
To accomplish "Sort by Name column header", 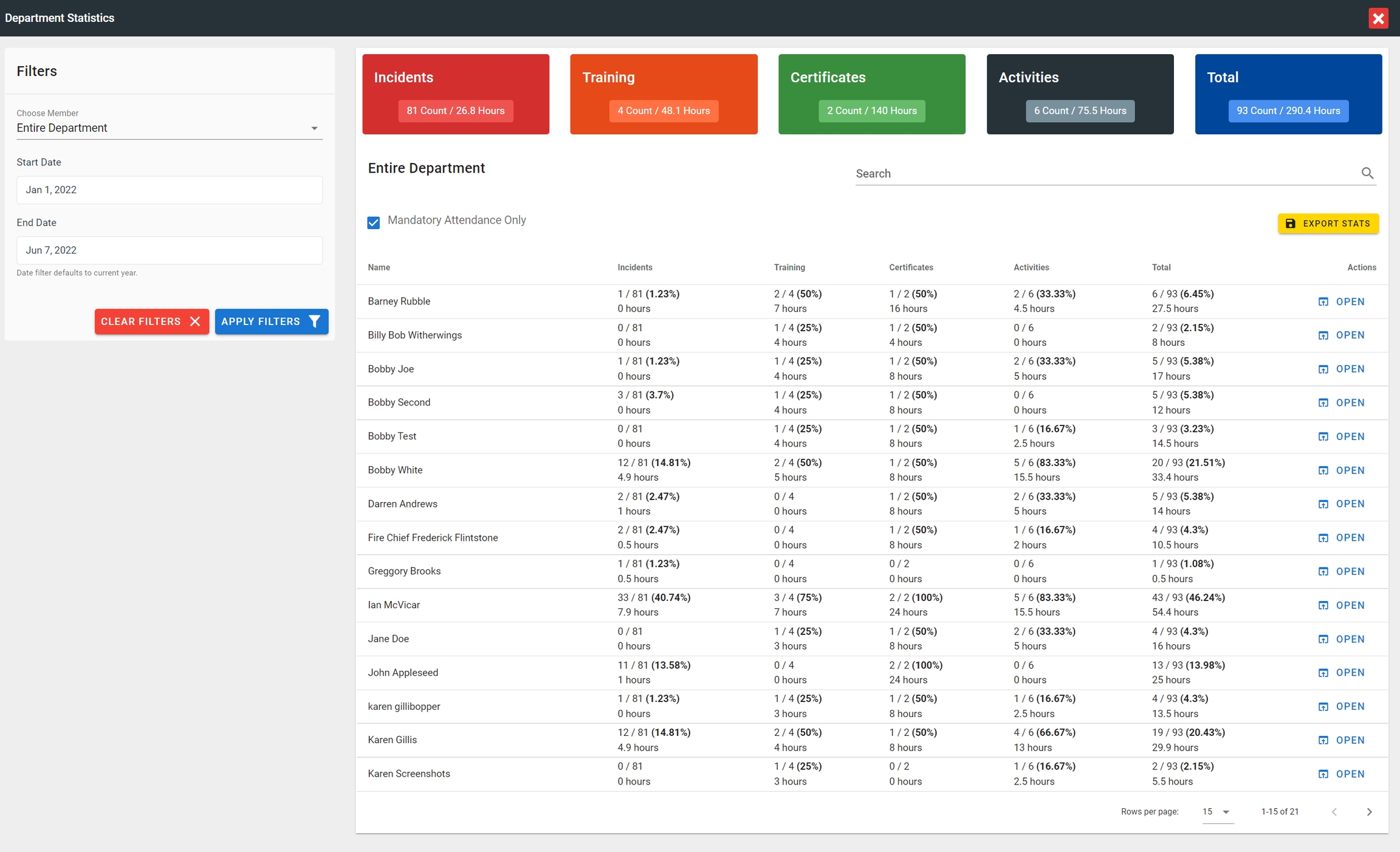I will coord(379,267).
